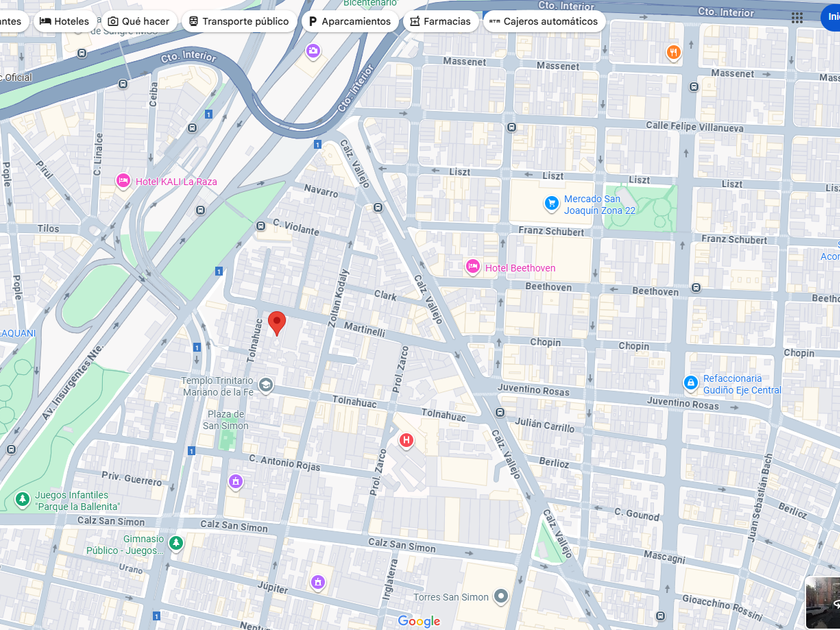Click the Hotel KALI La Raza label
840x630 pixels.
(x=176, y=182)
